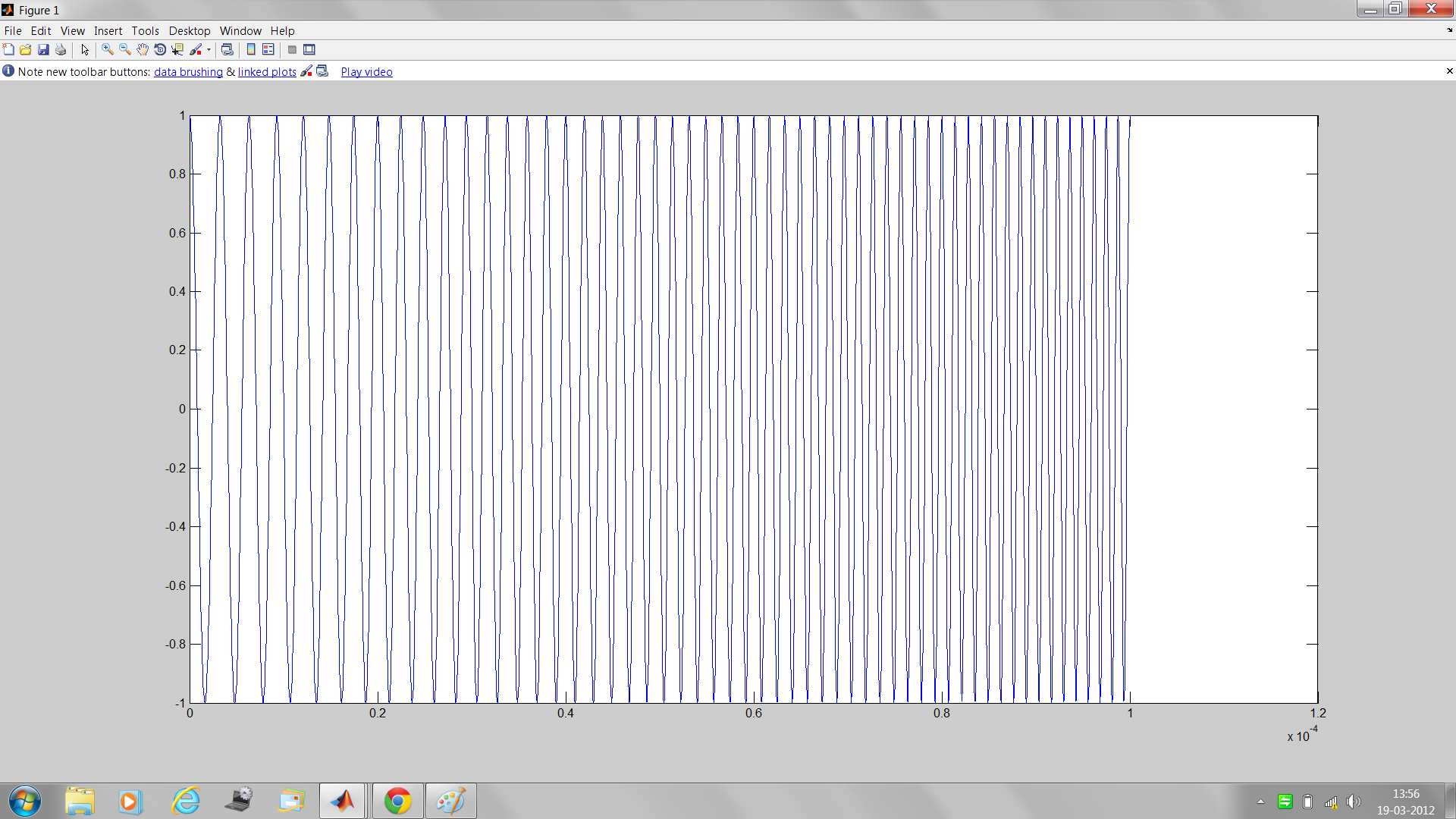Open the data brushing link
Viewport: 1456px width, 819px height.
[x=188, y=71]
